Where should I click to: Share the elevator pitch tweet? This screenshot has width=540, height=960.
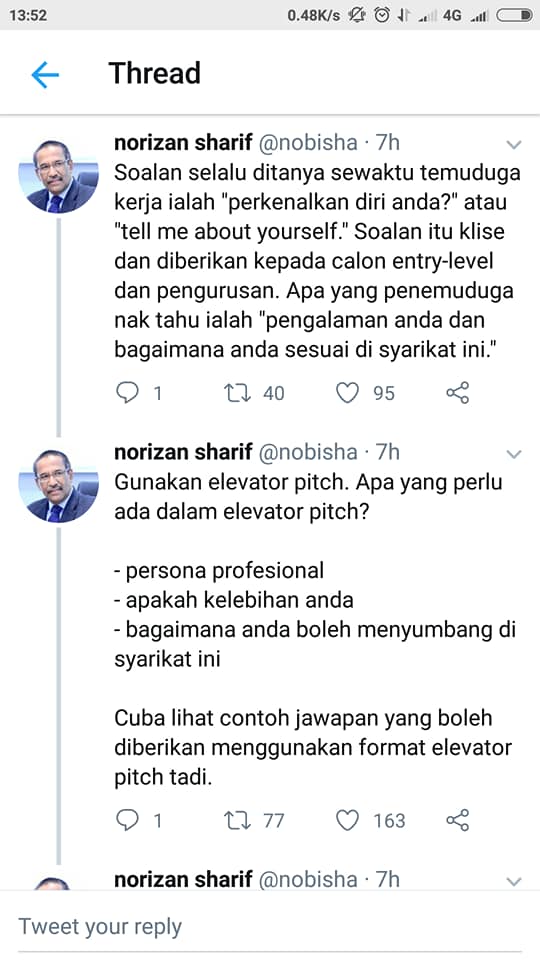click(457, 820)
